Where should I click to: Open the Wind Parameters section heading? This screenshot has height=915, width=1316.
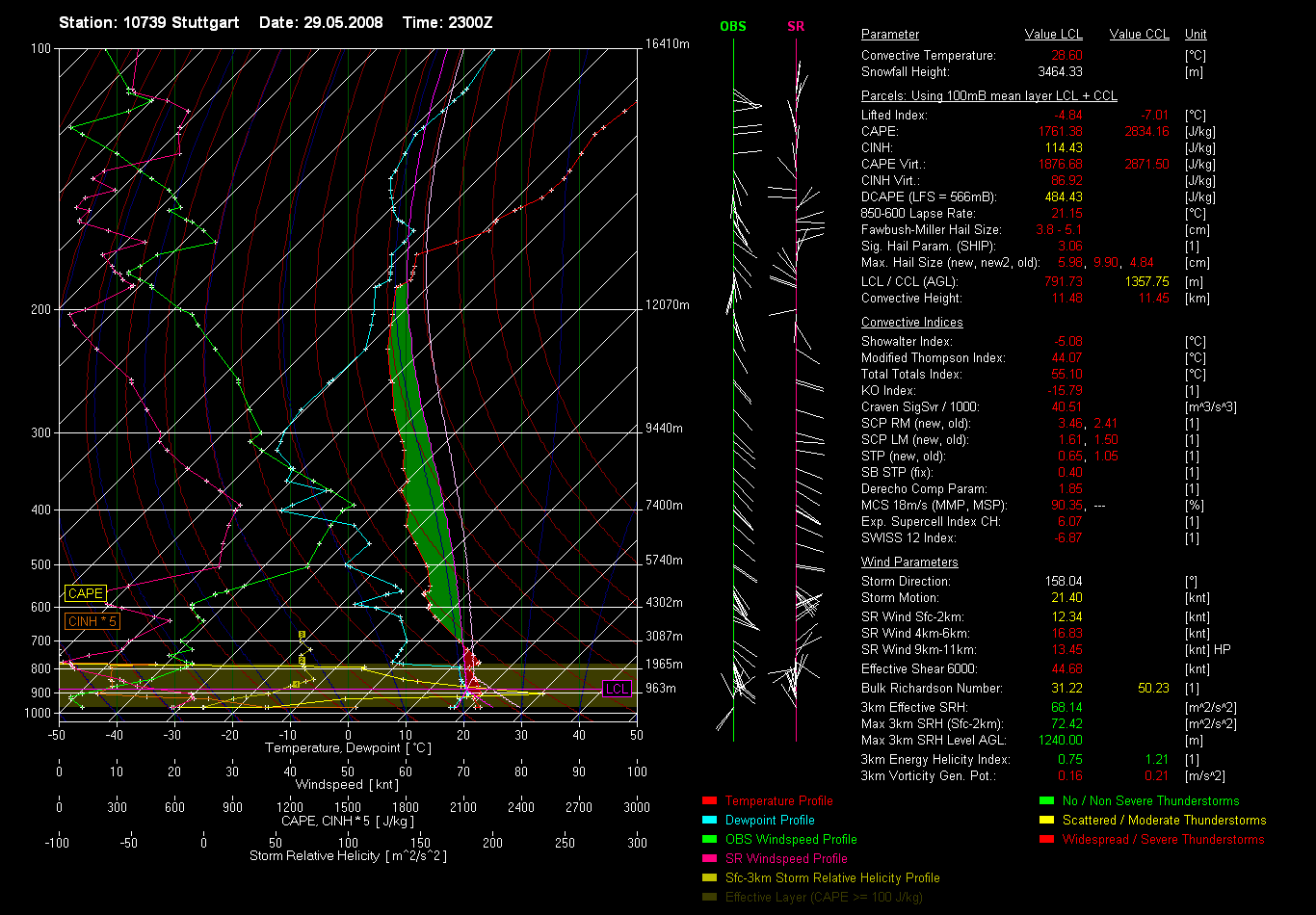909,562
